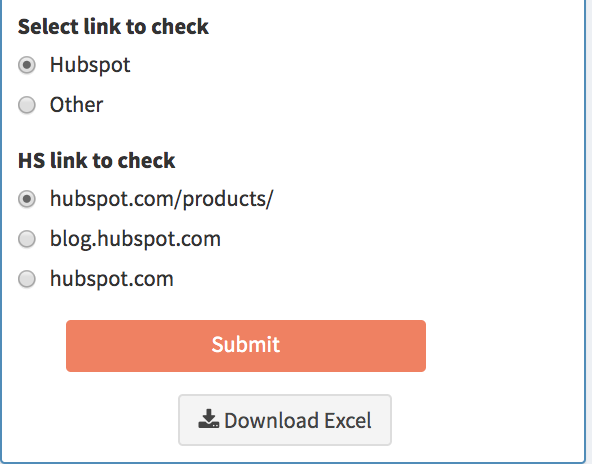Click the last 'hubspot.com' label text
Screen dimensions: 592x464
(x=112, y=279)
